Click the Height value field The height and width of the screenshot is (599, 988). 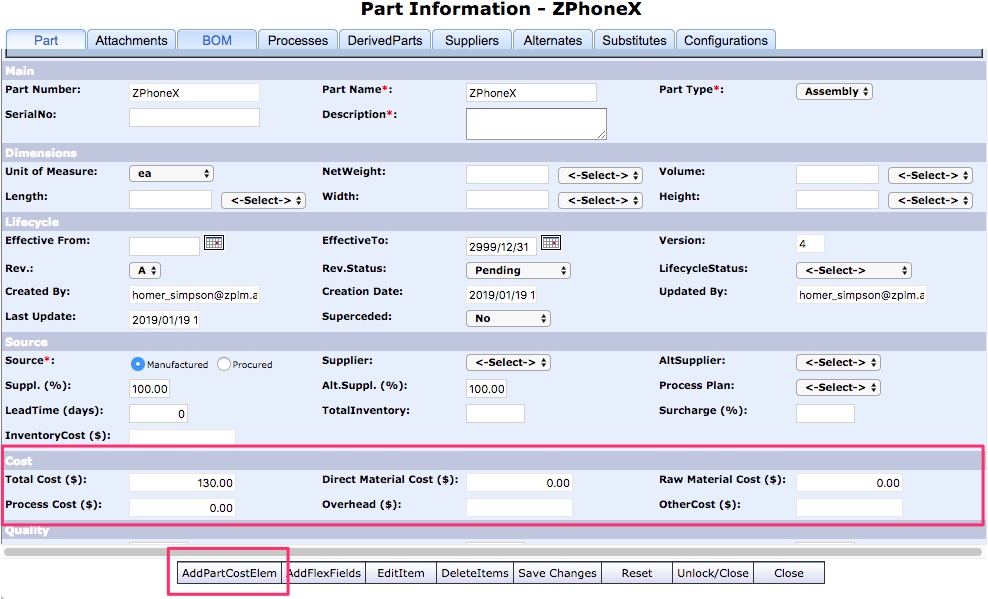click(837, 200)
